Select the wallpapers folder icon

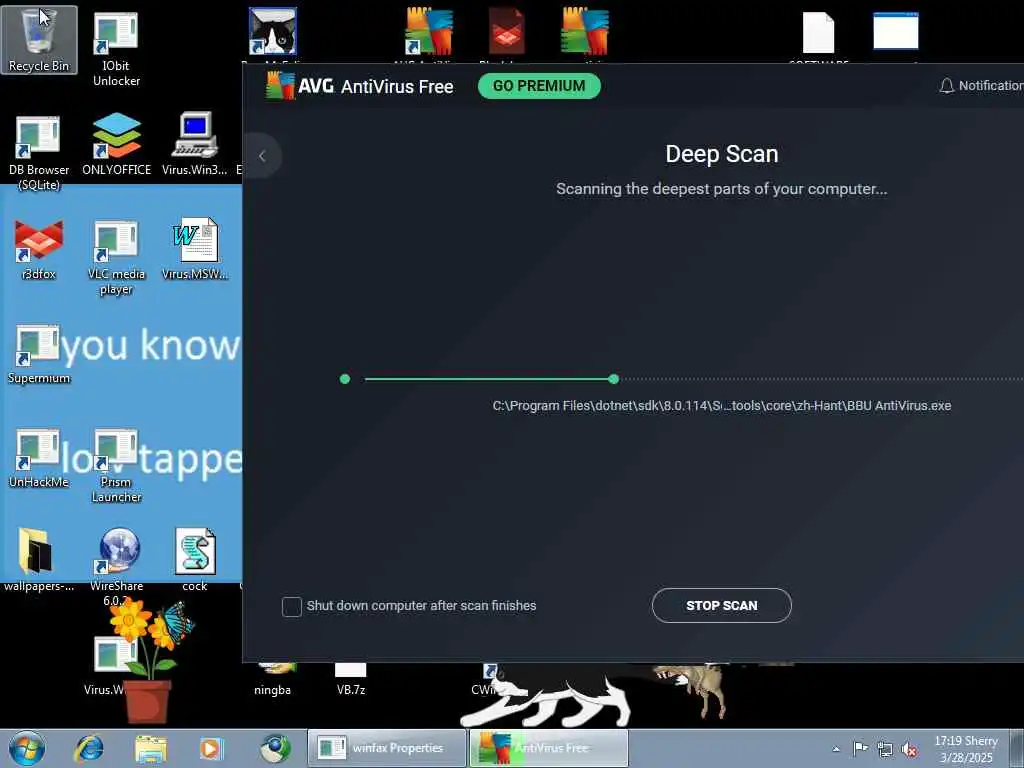coord(39,559)
